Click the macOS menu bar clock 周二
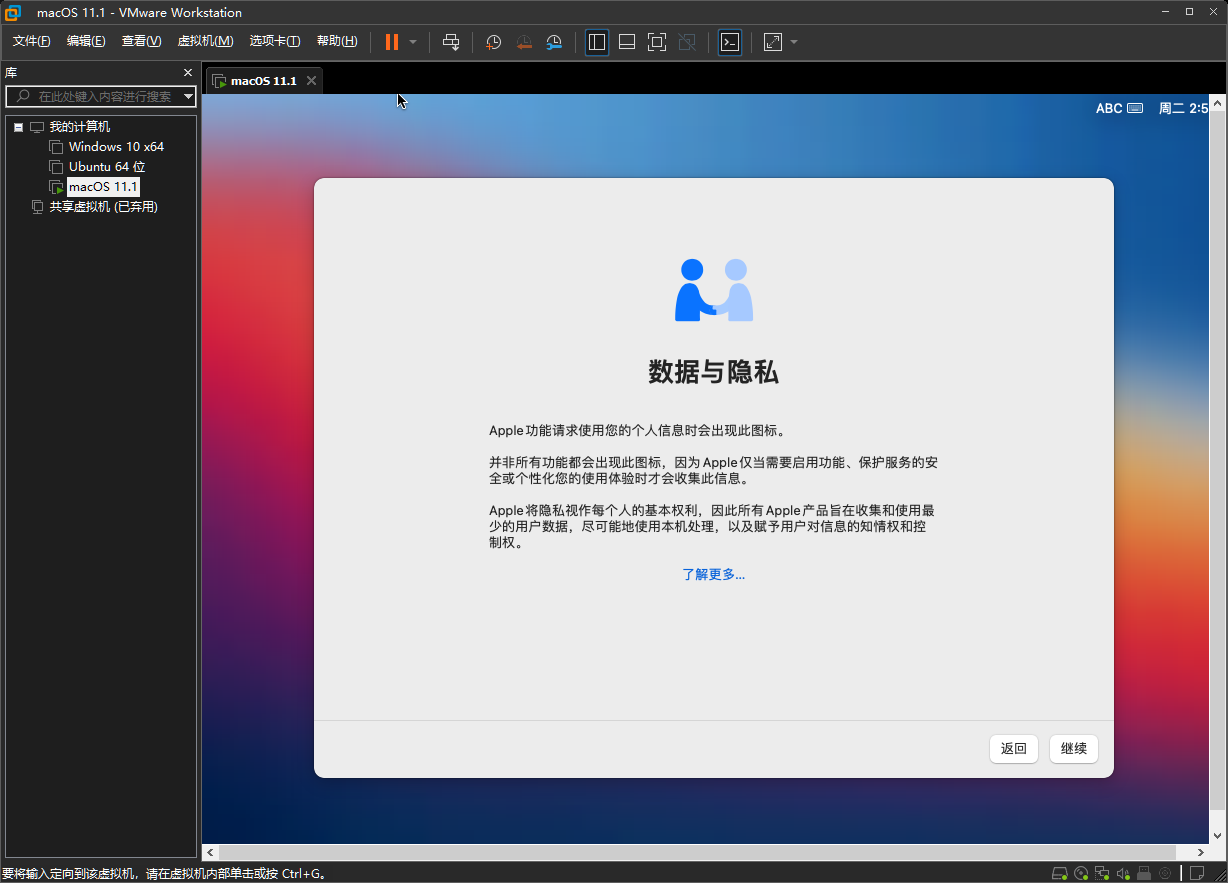The image size is (1228, 883). point(1183,108)
